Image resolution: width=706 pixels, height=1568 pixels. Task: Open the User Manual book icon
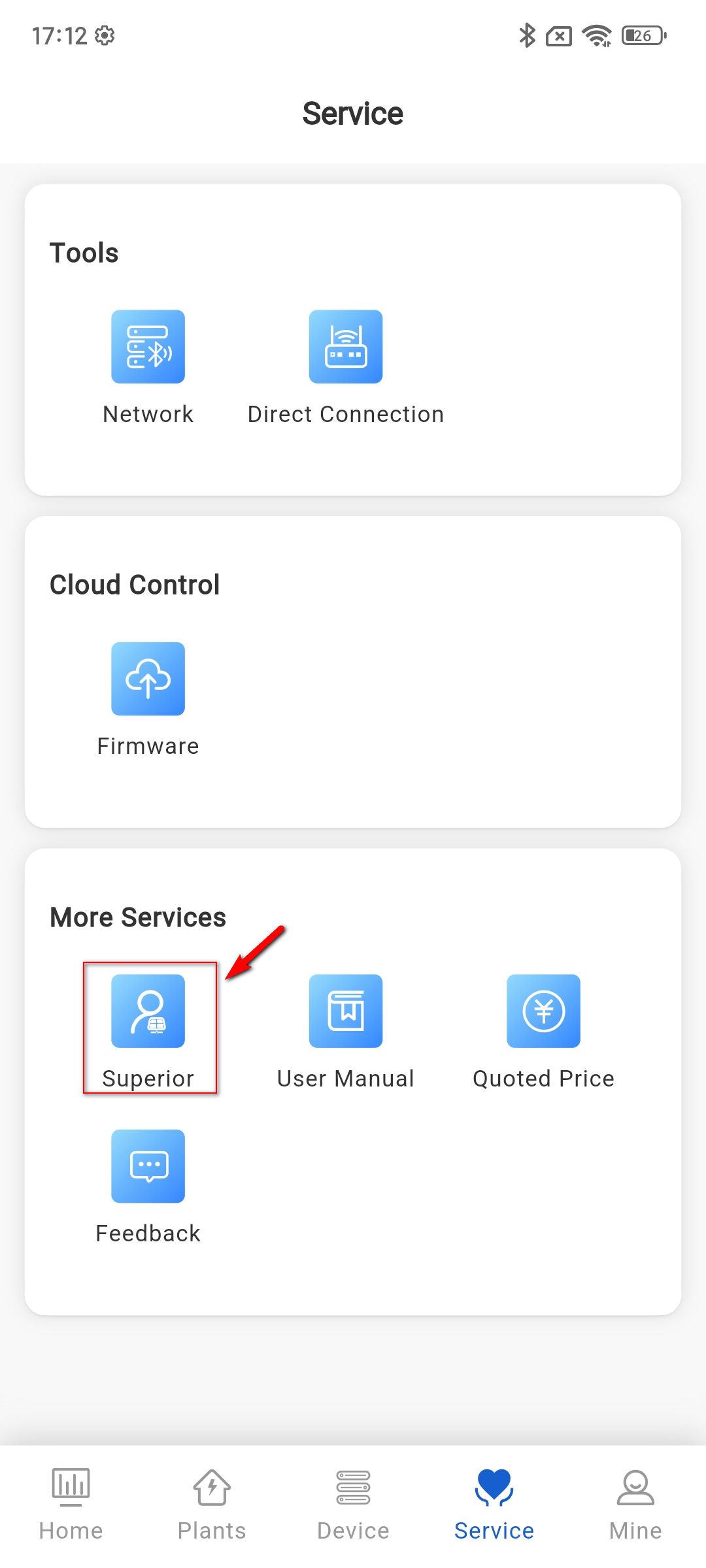point(346,1011)
